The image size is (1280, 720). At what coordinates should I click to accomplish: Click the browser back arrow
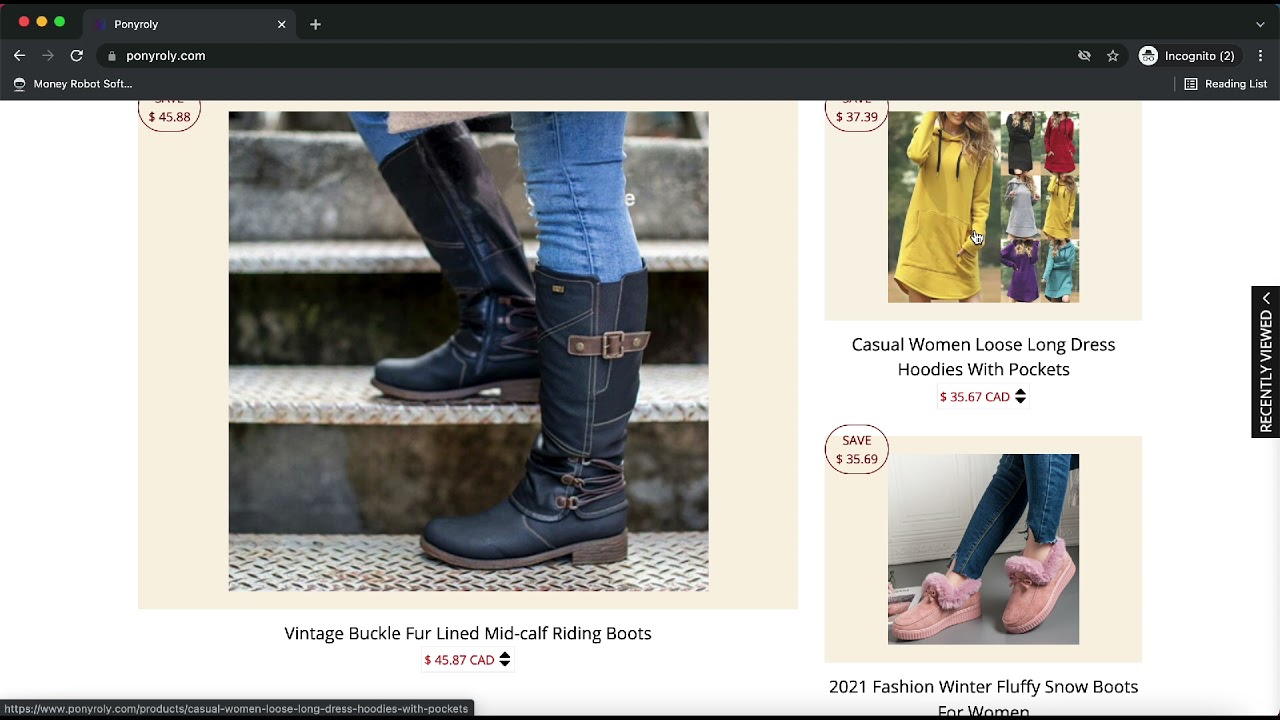tap(19, 56)
